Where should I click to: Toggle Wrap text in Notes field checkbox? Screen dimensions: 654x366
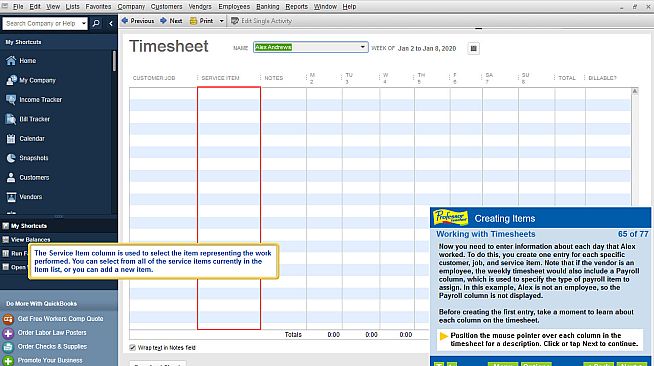point(133,348)
